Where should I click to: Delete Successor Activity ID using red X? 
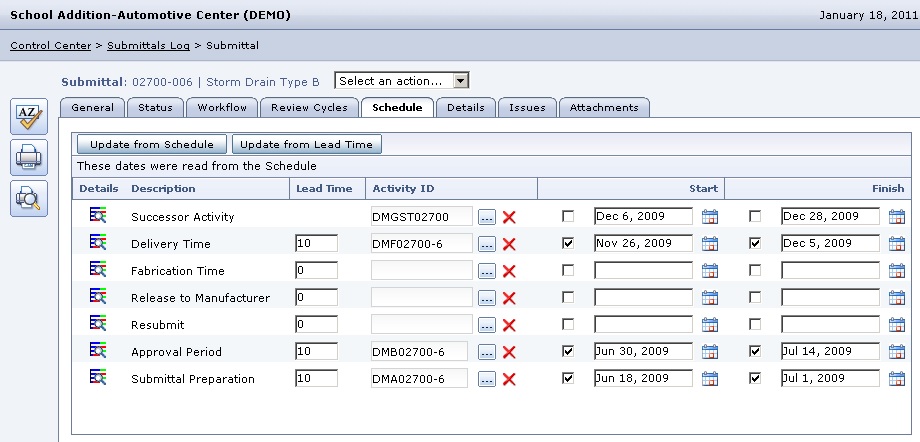(x=509, y=217)
